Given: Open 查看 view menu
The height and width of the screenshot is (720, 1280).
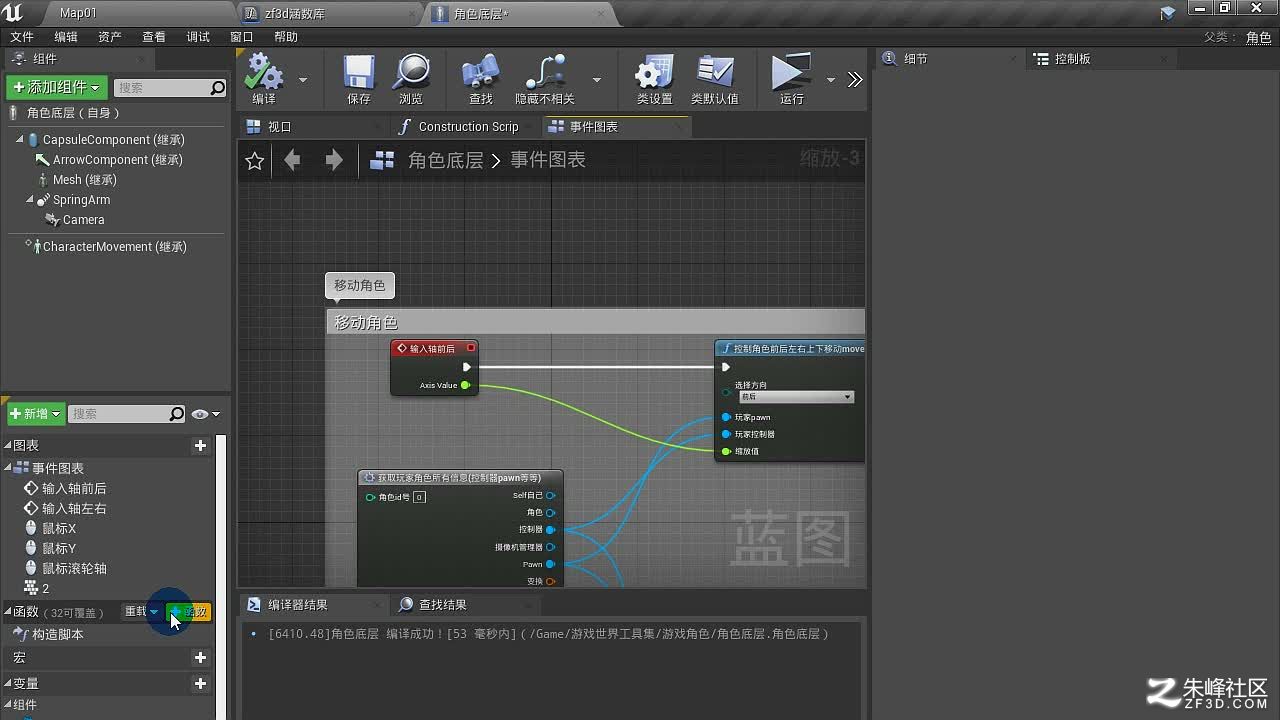Looking at the screenshot, I should 154,37.
